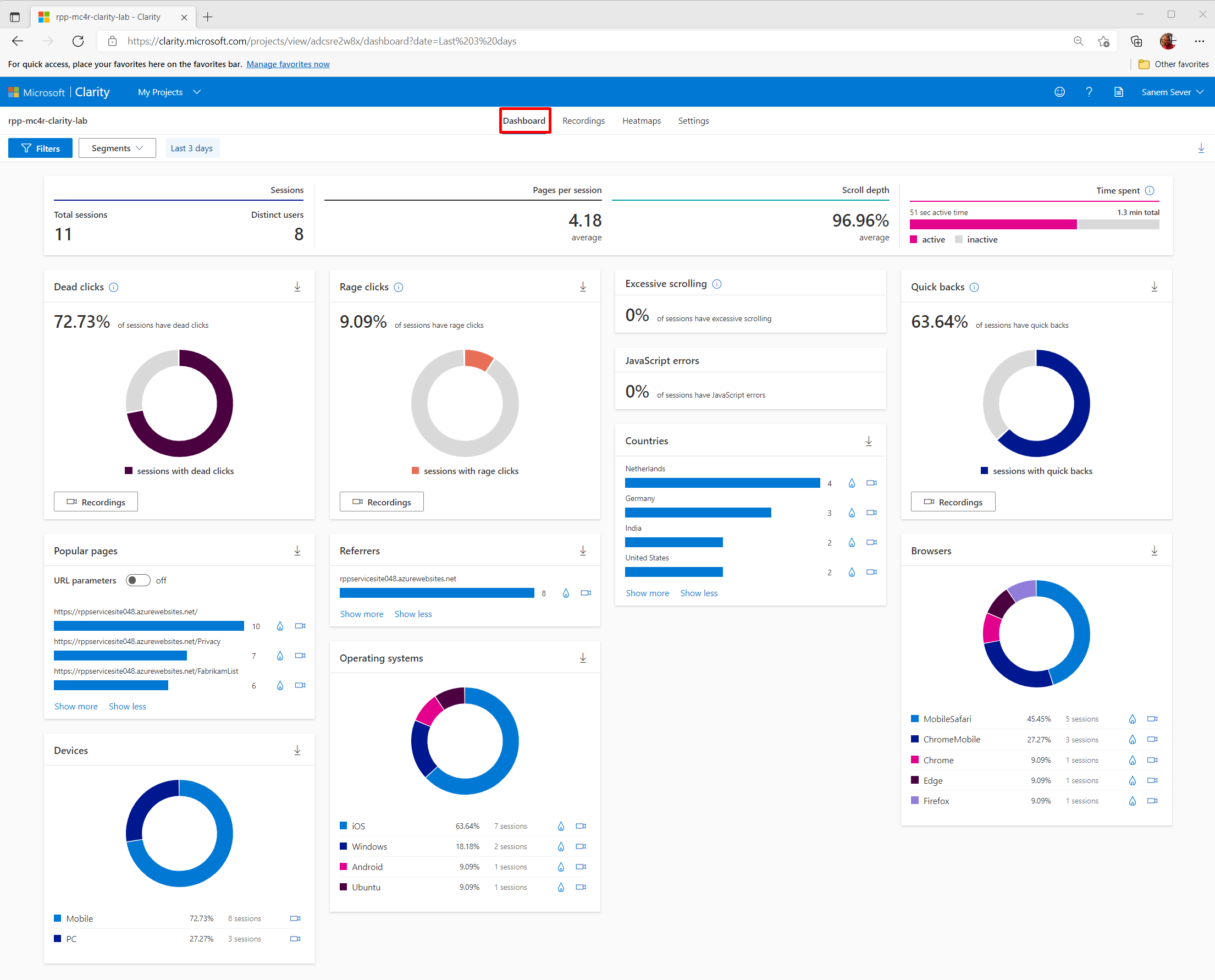Click the Microsoft Clarity logo
Viewport: 1215px width, 980px height.
pyautogui.click(x=59, y=92)
